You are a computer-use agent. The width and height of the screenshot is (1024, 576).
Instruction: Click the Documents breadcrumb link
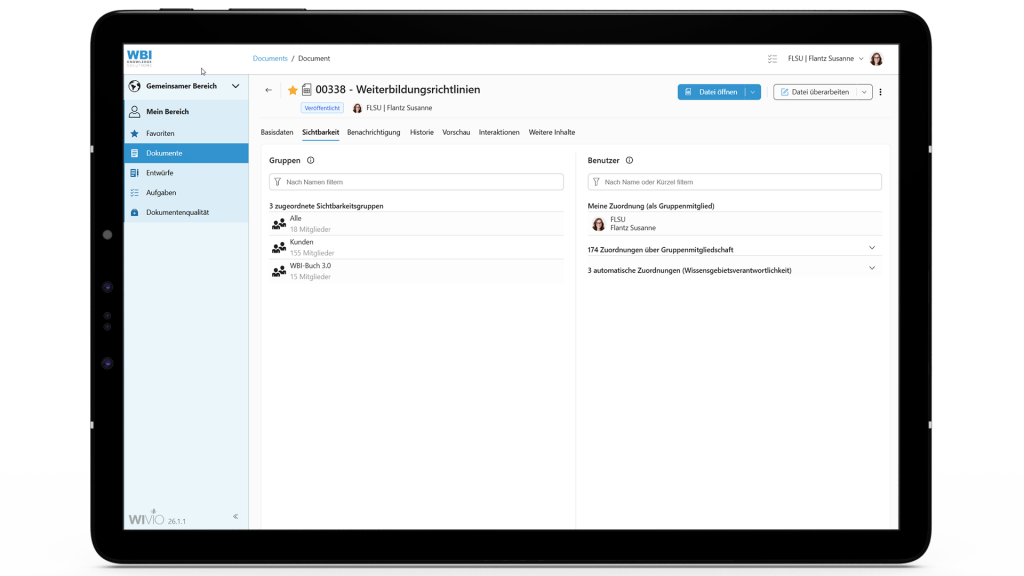coord(270,59)
